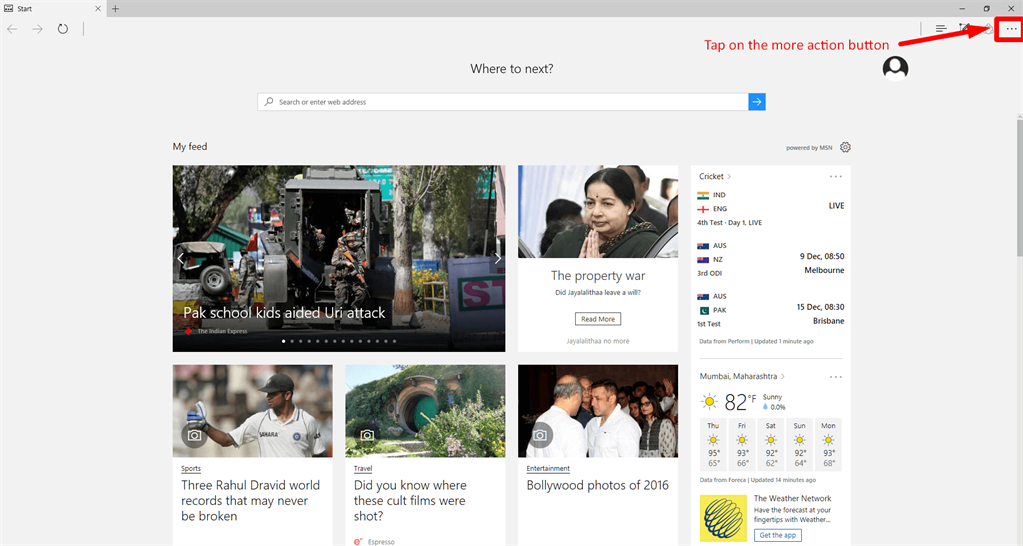This screenshot has width=1023, height=546.
Task: Click camera gallery icon on Bollywood photo
Action: click(540, 435)
